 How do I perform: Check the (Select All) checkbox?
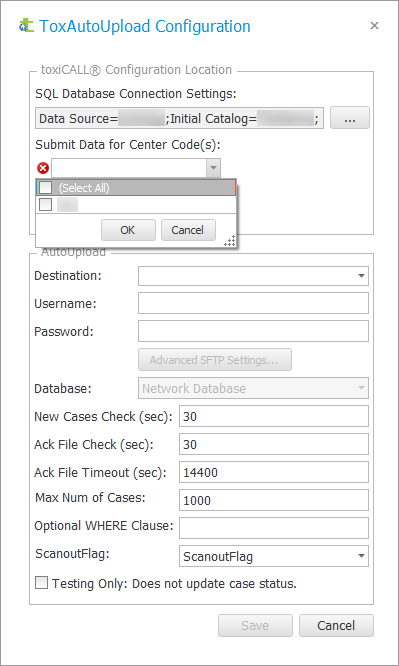point(45,187)
